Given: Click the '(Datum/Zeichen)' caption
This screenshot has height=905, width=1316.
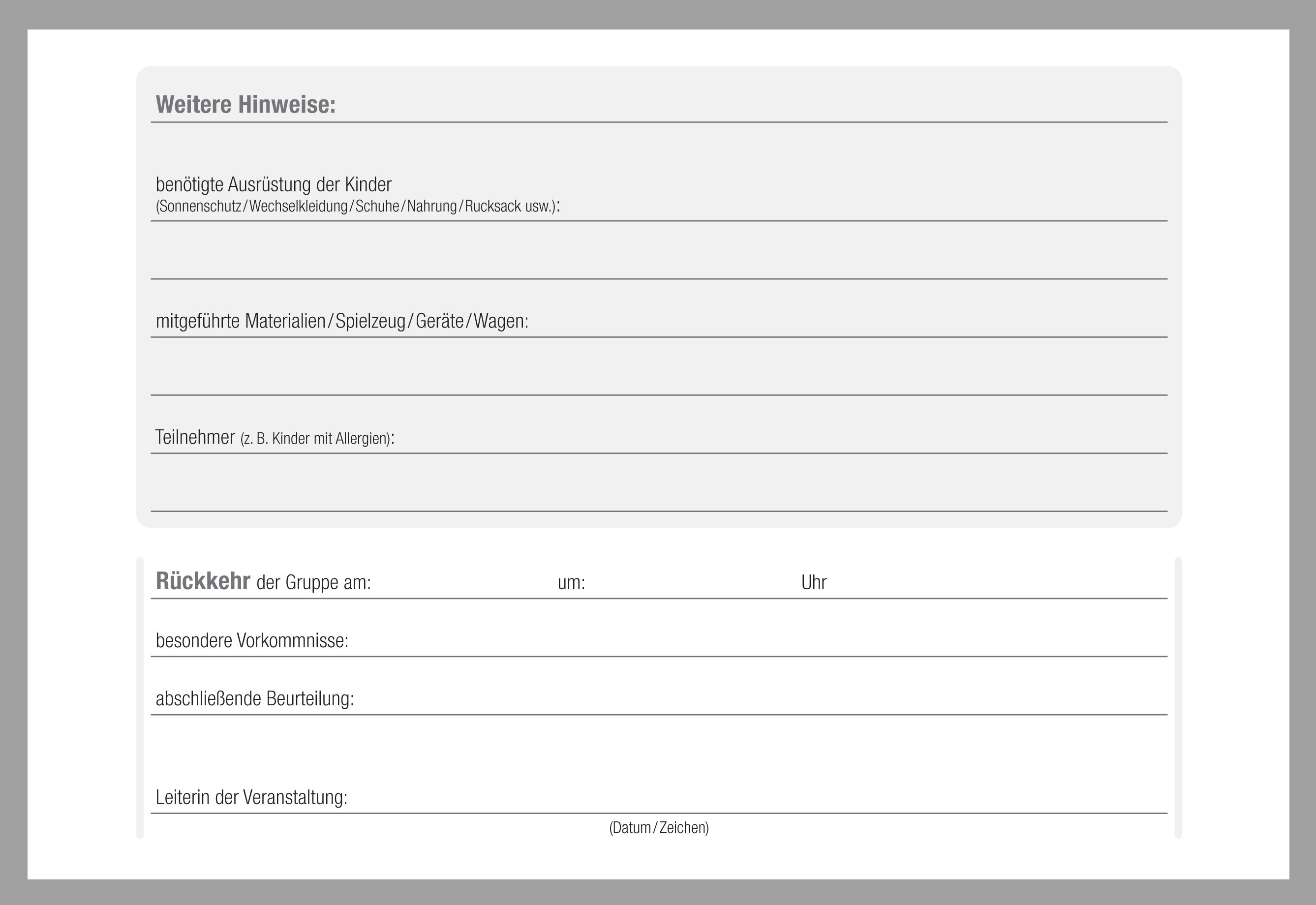Looking at the screenshot, I should pos(659,828).
